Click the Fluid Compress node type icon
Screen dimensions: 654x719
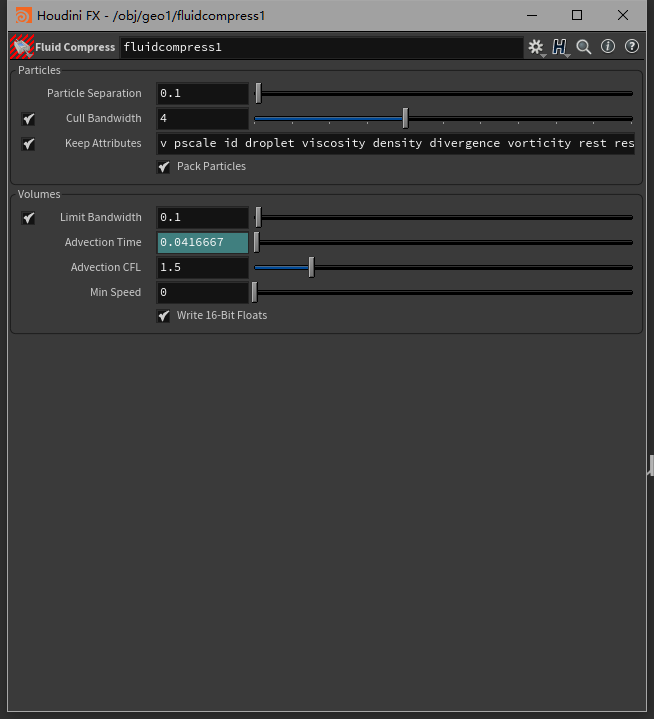(x=22, y=47)
